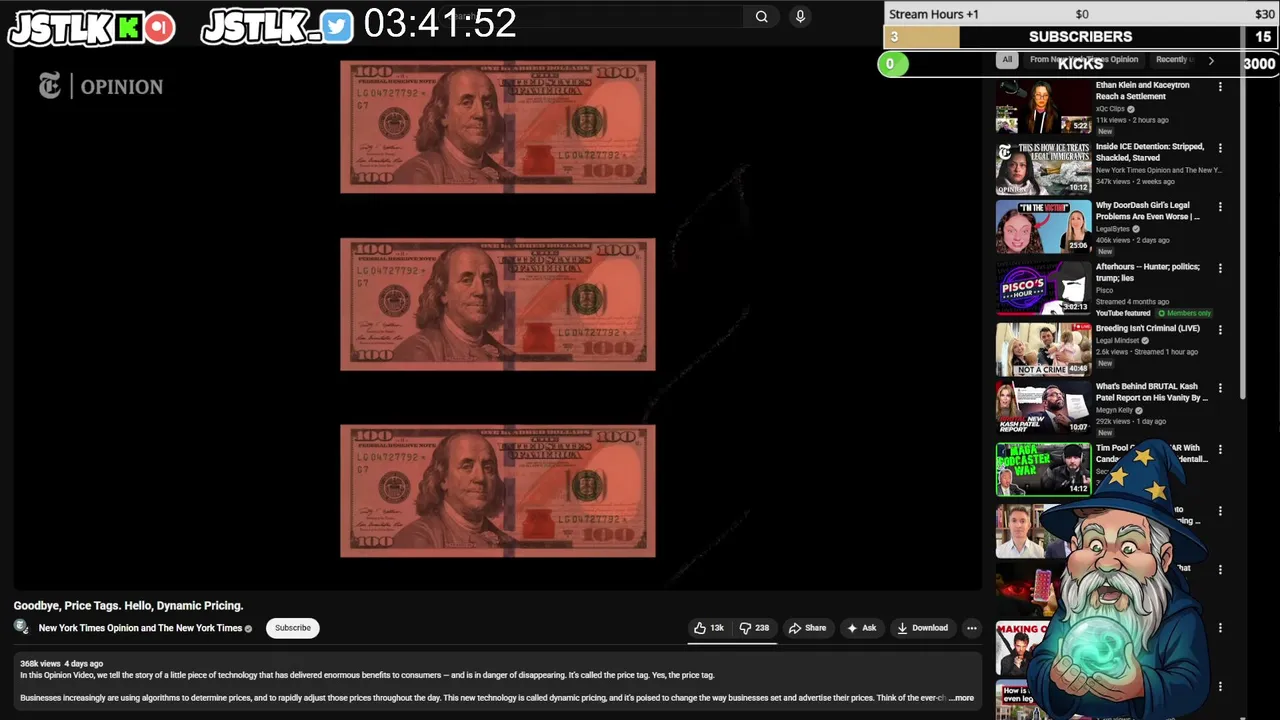1280x720 pixels.
Task: Click the KICKS goal progress bar
Action: (1080, 63)
